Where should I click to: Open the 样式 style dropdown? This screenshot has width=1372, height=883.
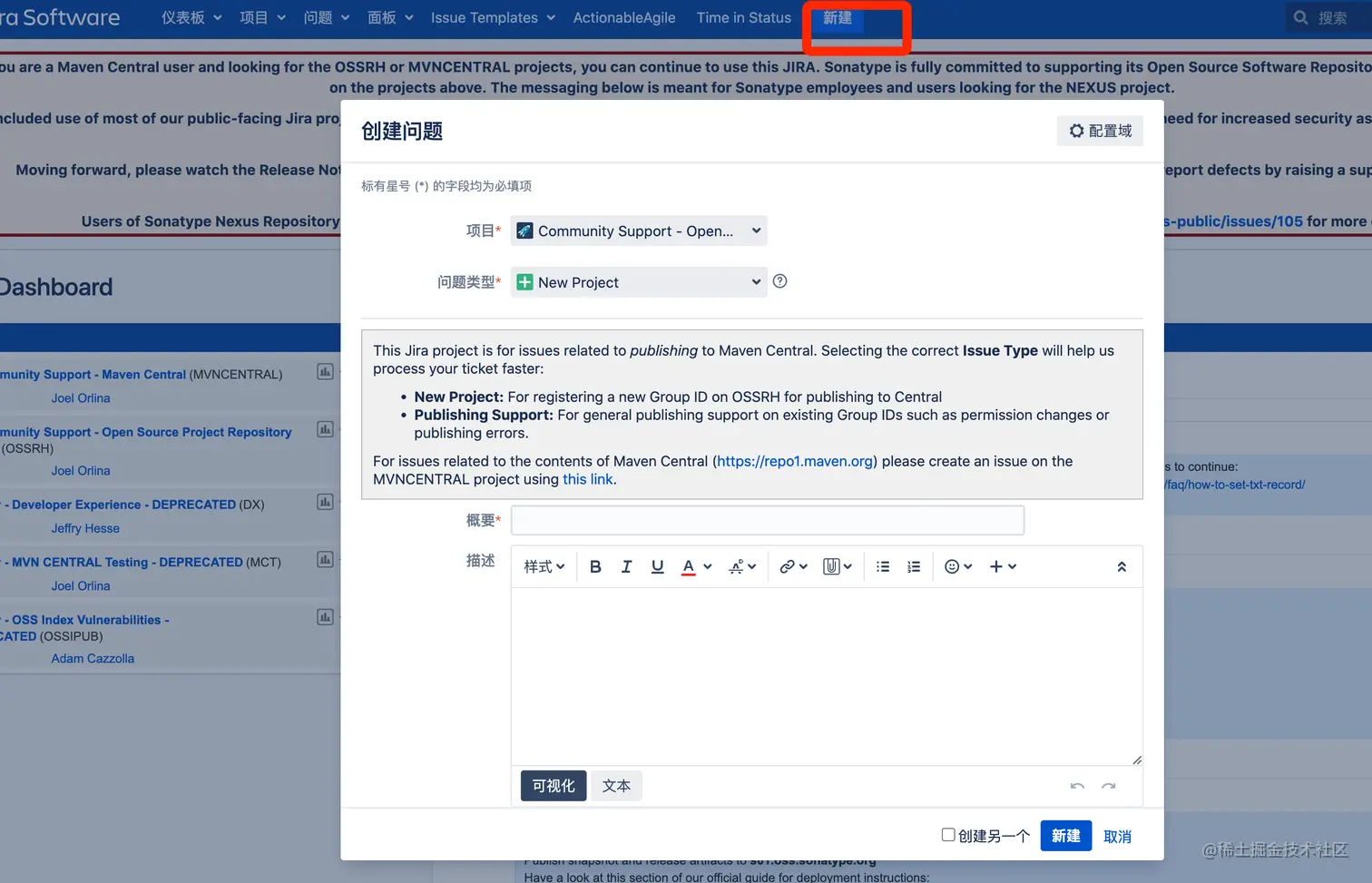pyautogui.click(x=544, y=566)
